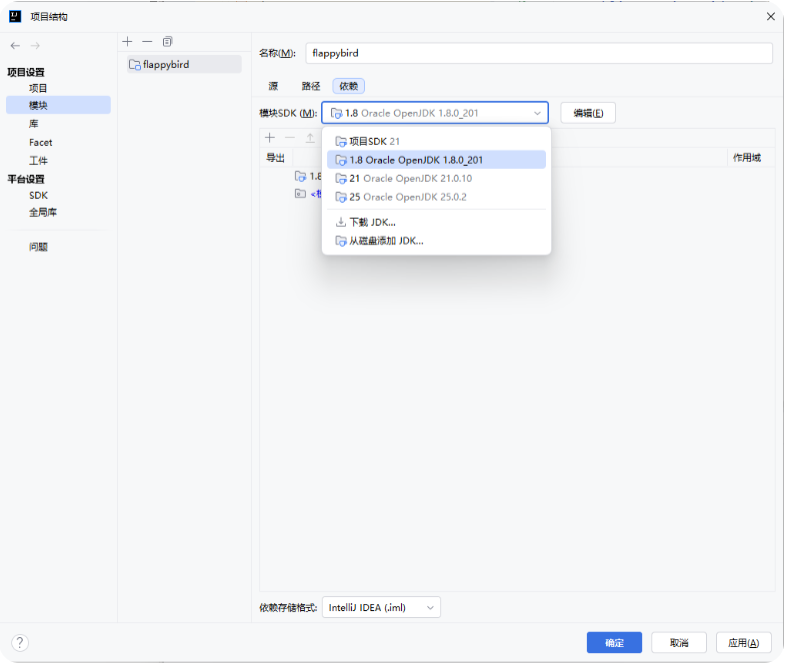The image size is (788, 663).
Task: Click the 编辑 button beside SDK
Action: [x=588, y=113]
